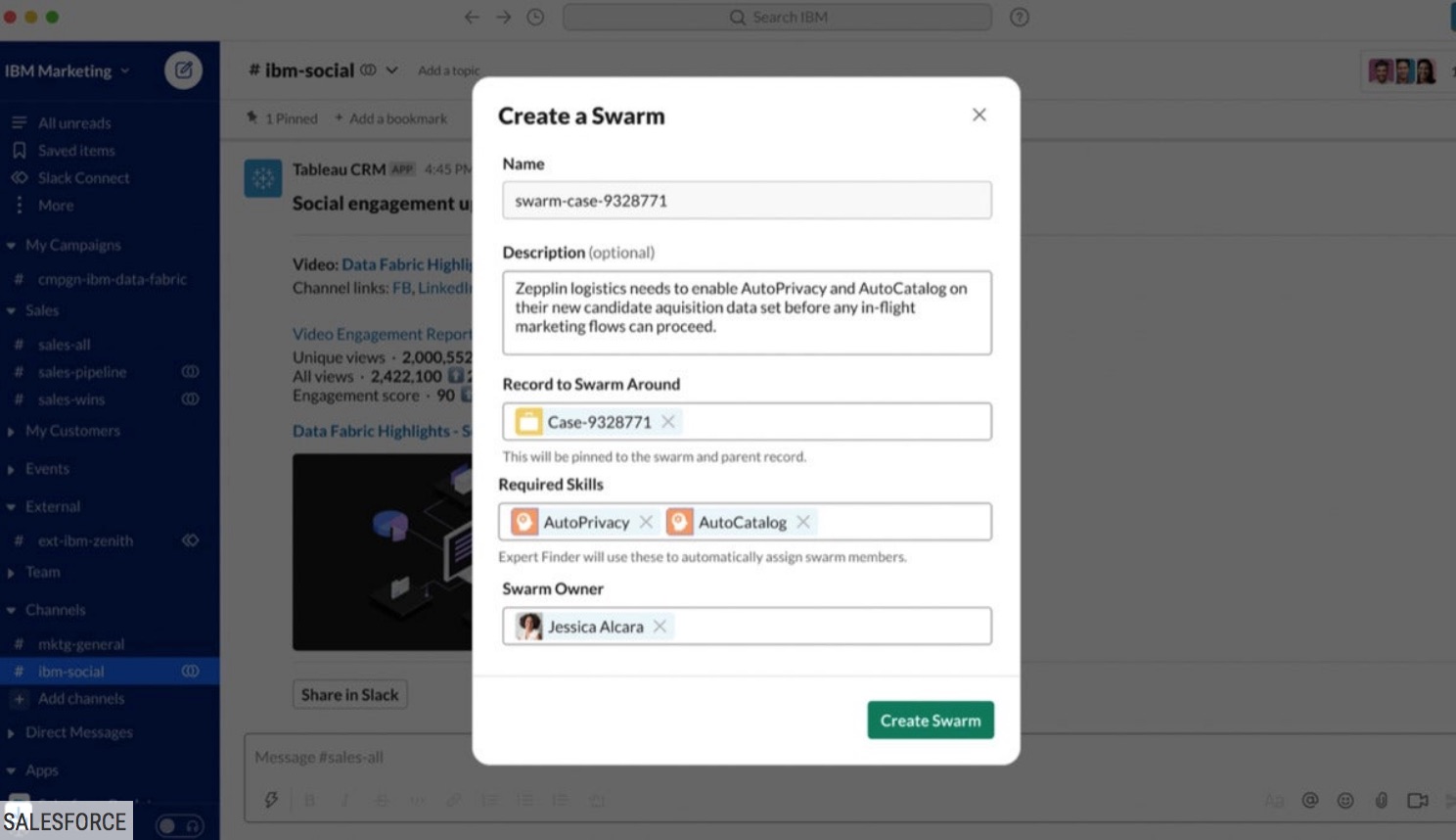Go back with the left arrow

(472, 17)
